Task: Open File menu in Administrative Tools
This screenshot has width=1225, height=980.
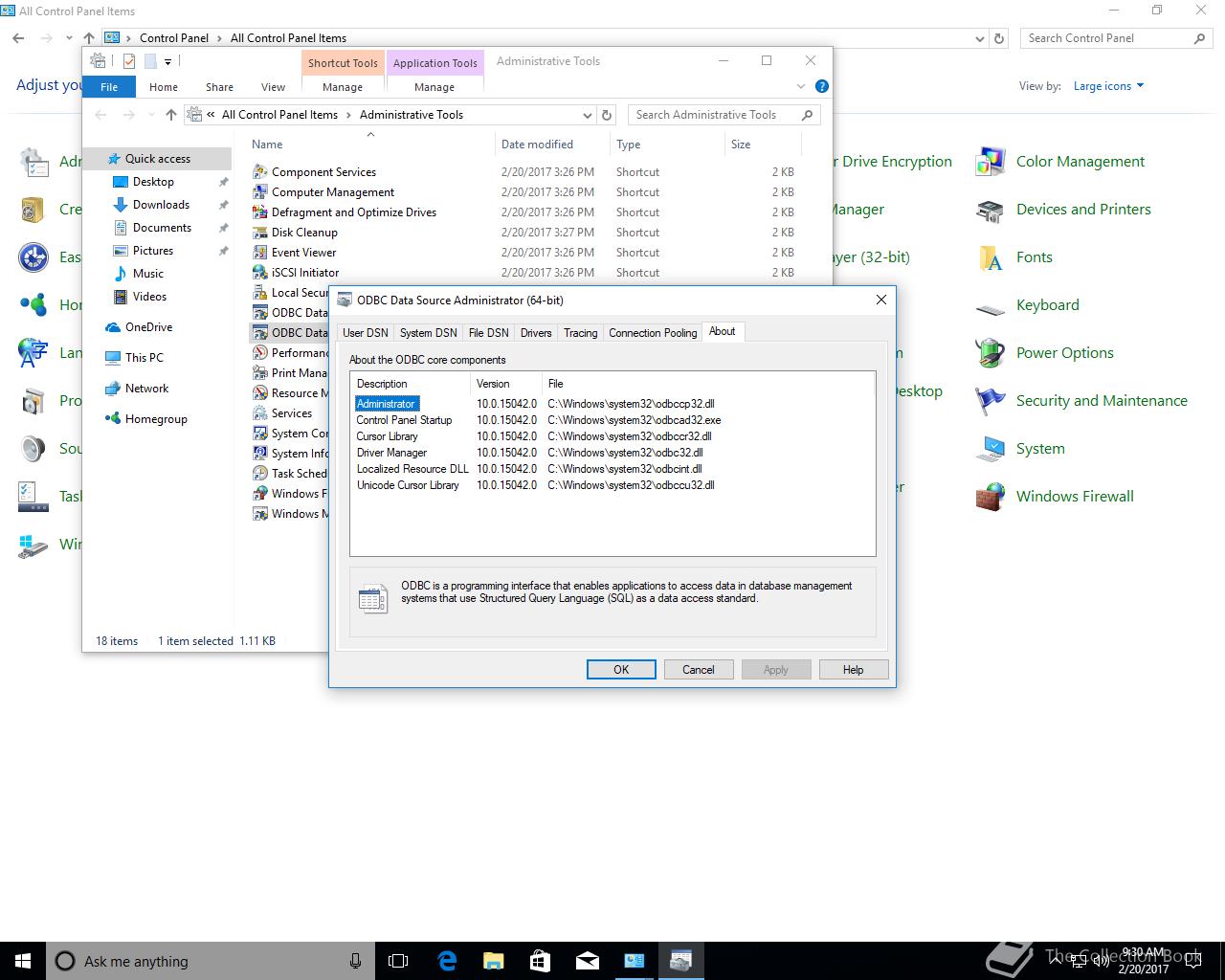Action: (109, 87)
